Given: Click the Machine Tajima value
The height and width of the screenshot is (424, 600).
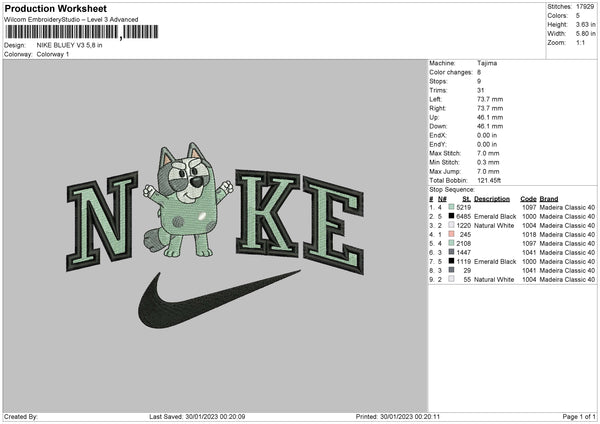Looking at the screenshot, I should click(x=487, y=63).
